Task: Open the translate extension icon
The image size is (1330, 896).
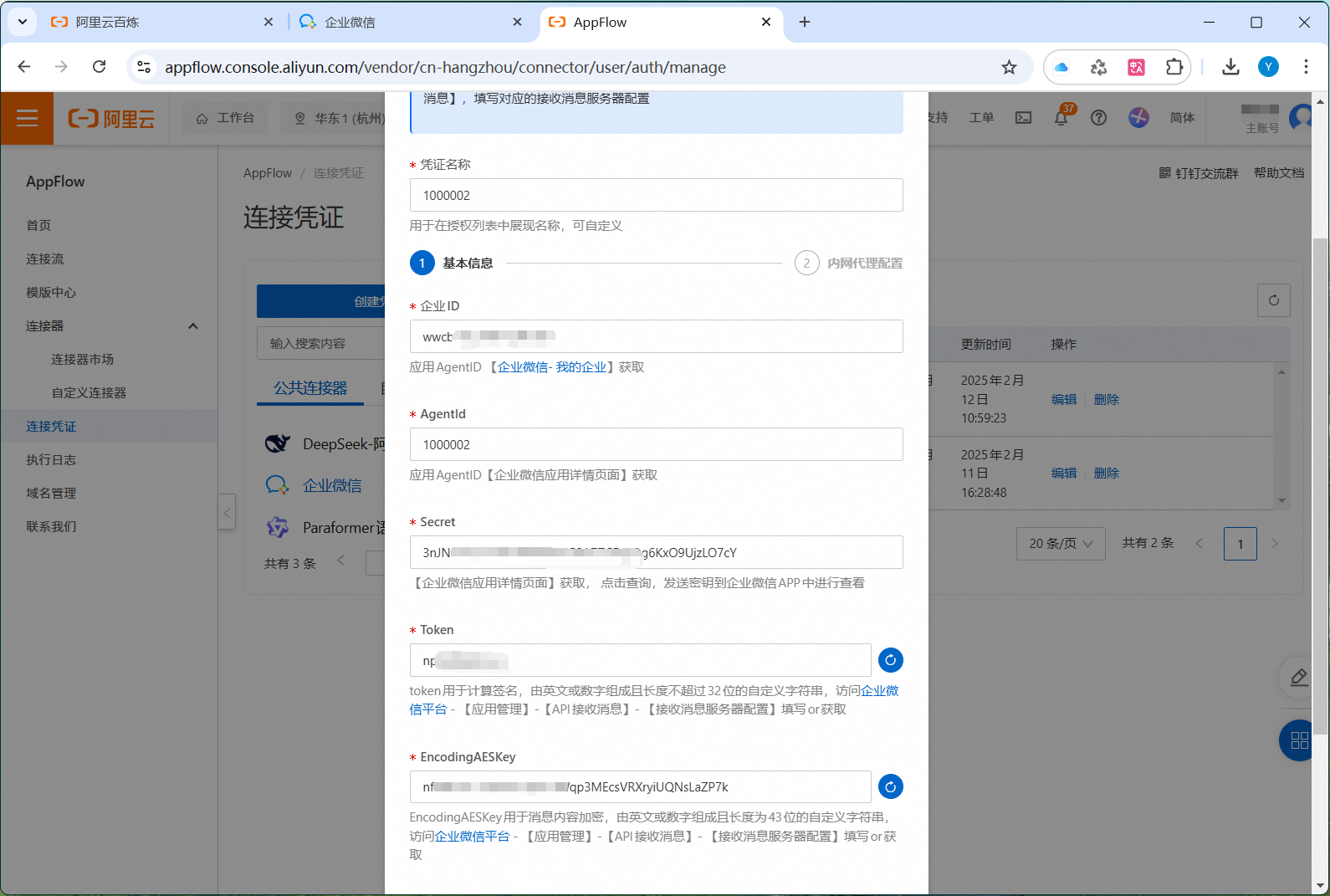Action: tap(1136, 67)
